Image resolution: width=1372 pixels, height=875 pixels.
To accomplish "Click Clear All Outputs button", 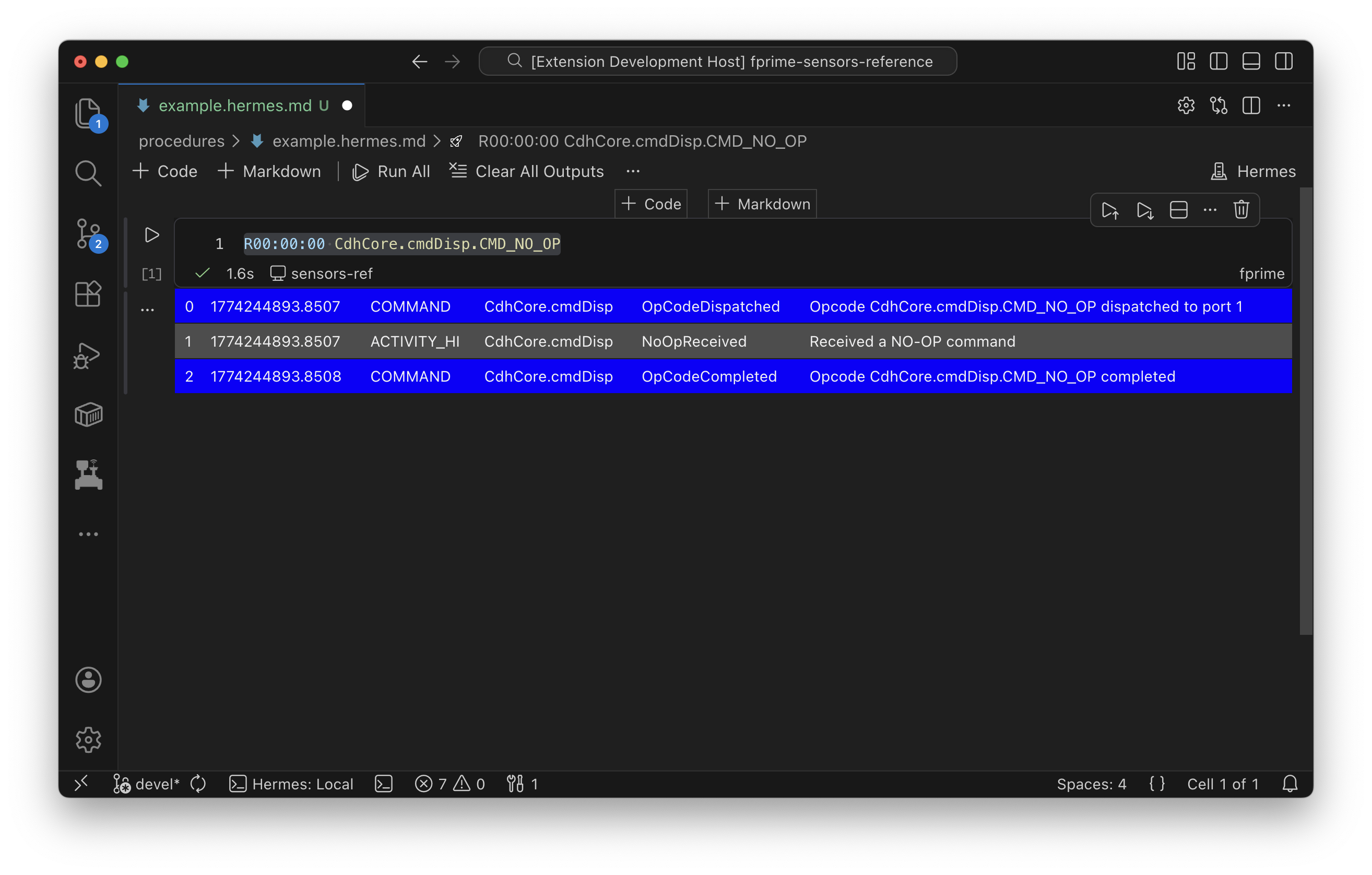I will point(526,171).
